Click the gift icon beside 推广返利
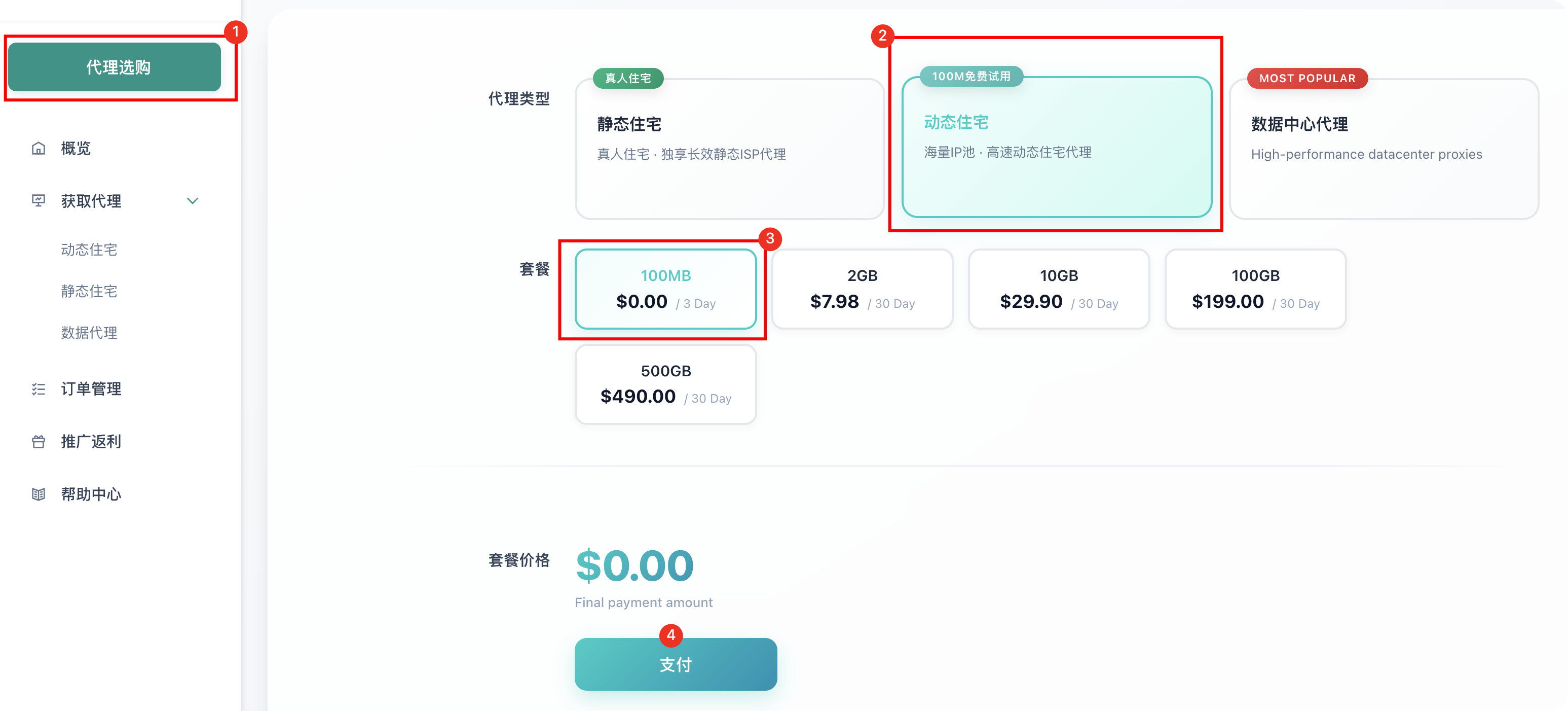This screenshot has width=1568, height=711. (x=39, y=442)
